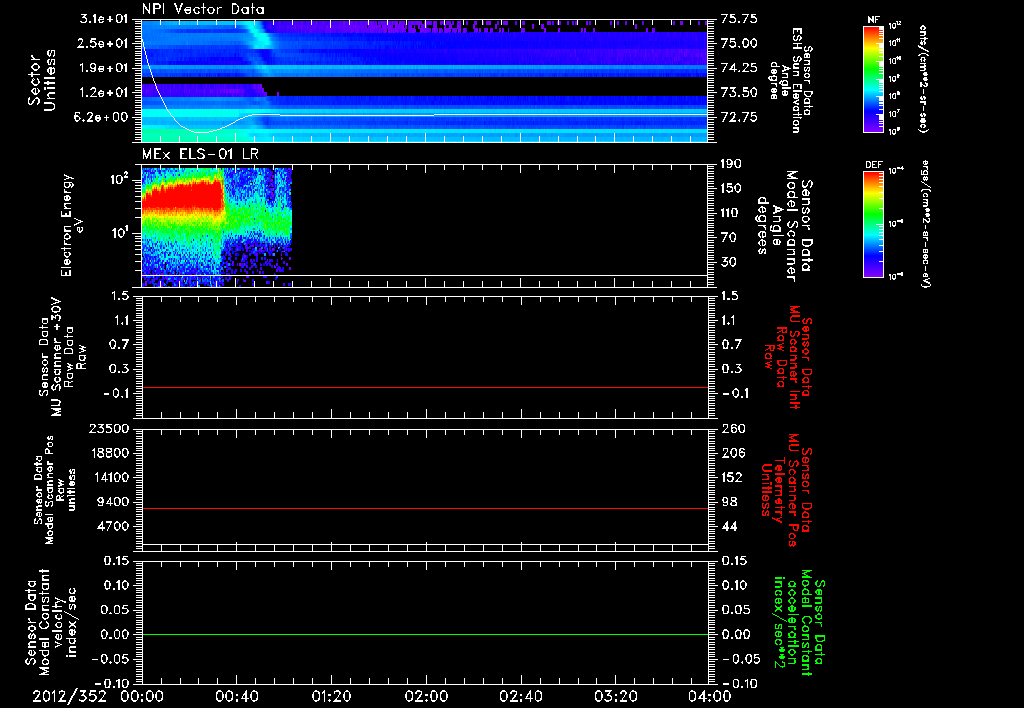Screen dimensions: 1024x708
Task: Click the '9400' scanner position tick label
Action: pos(112,502)
